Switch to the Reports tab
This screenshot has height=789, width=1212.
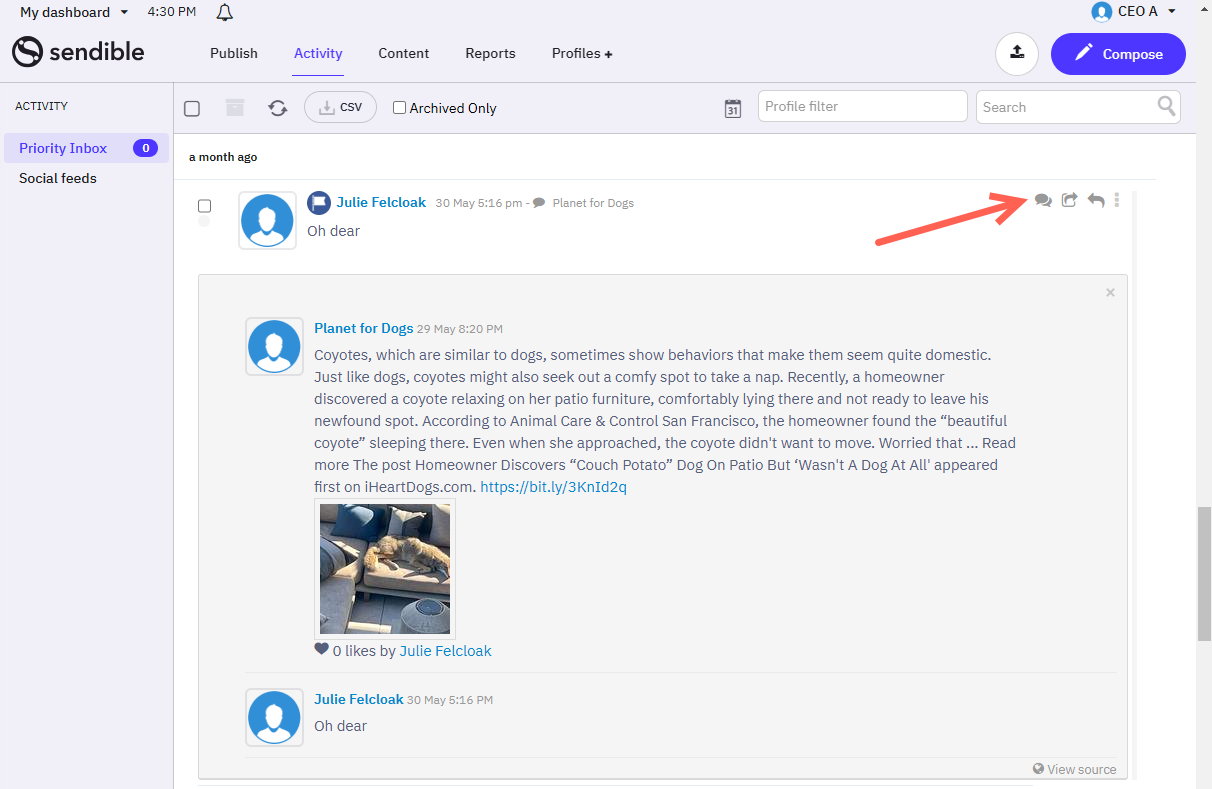point(490,53)
